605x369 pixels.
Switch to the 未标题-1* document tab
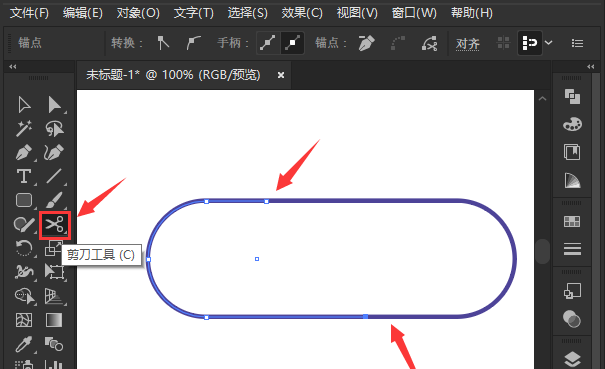tap(173, 74)
